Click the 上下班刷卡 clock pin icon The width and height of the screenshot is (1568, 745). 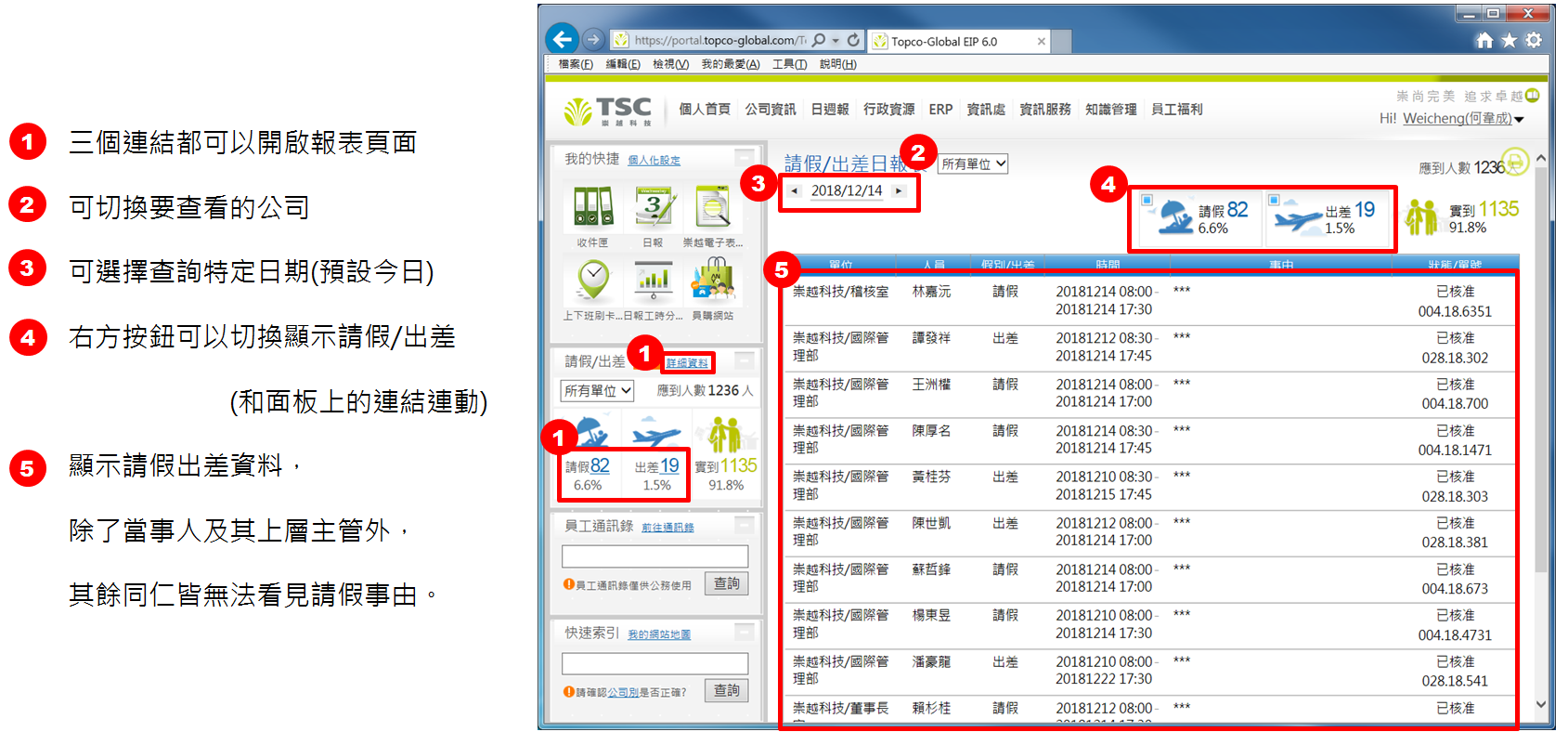tap(593, 281)
